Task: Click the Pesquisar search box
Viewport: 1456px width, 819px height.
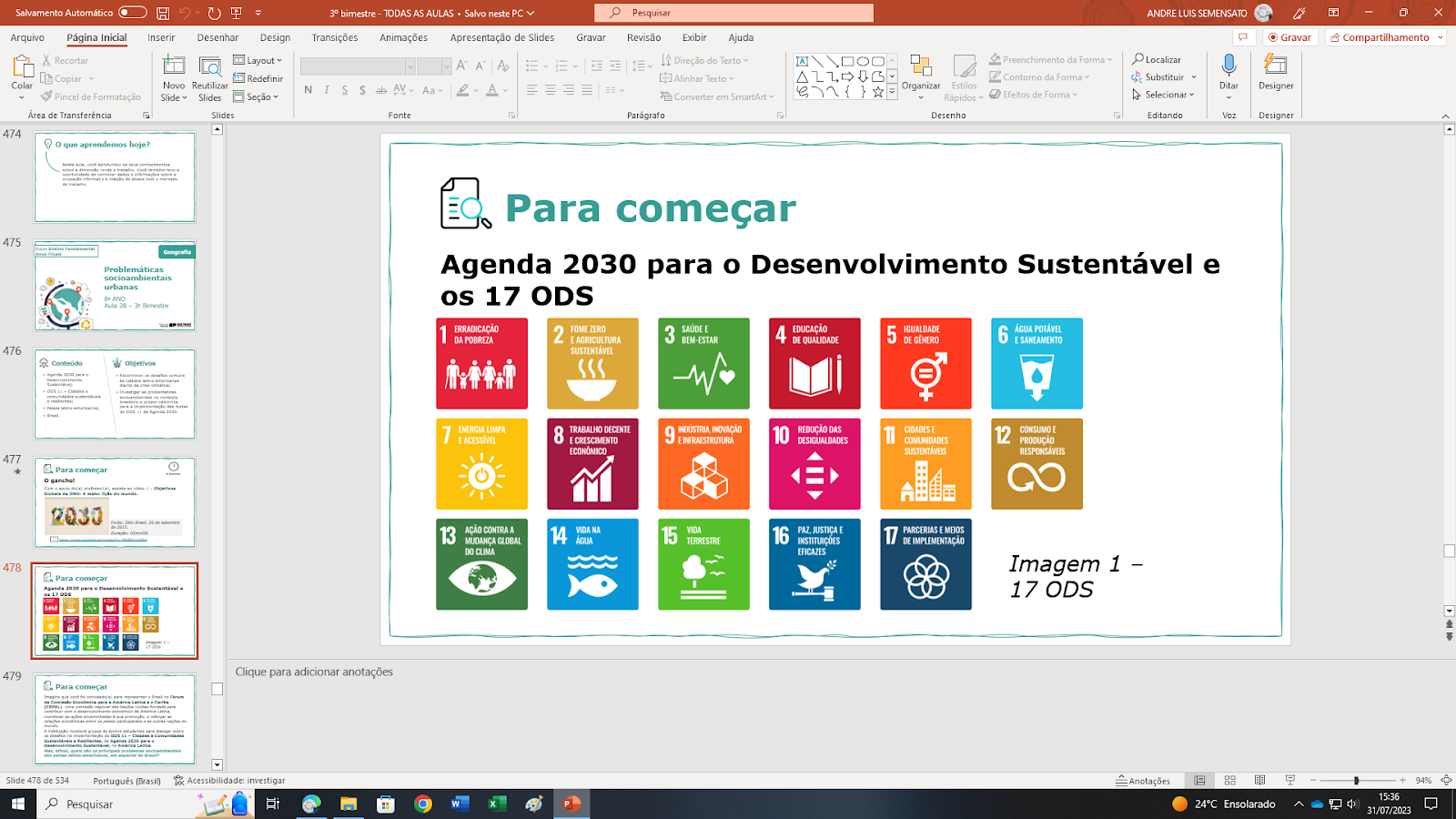Action: 733,13
